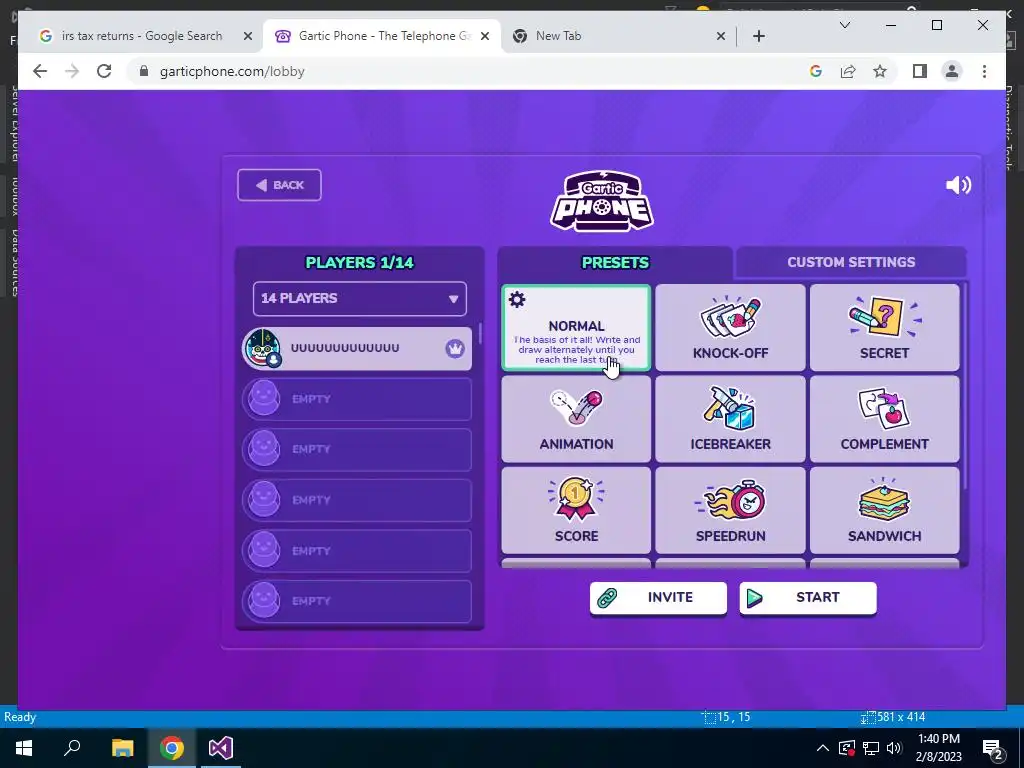Open Chrome tab search chevron

(844, 25)
